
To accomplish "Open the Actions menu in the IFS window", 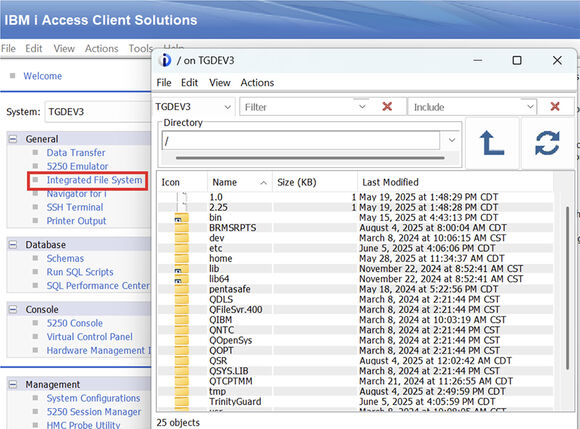I will [x=257, y=82].
